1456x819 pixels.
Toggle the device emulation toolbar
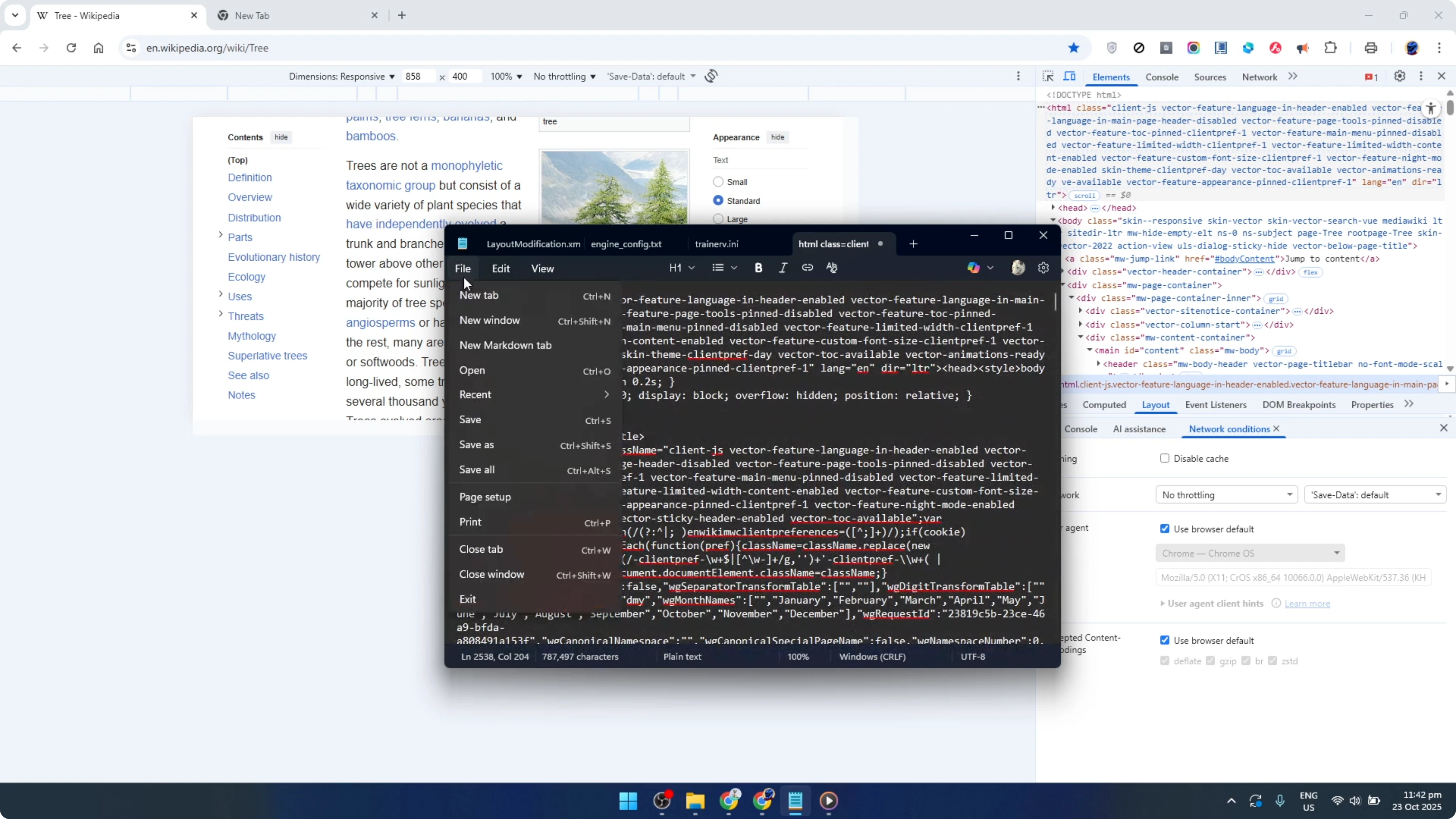click(1070, 76)
